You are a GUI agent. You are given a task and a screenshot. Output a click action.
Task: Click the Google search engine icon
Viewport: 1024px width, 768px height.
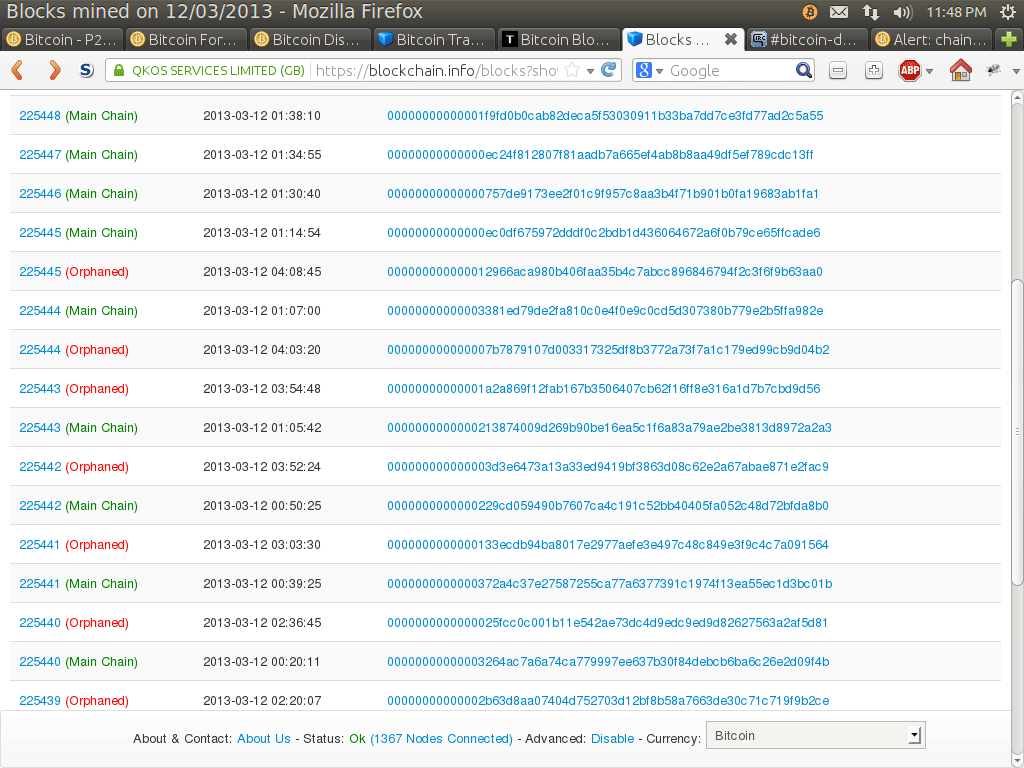coord(643,70)
